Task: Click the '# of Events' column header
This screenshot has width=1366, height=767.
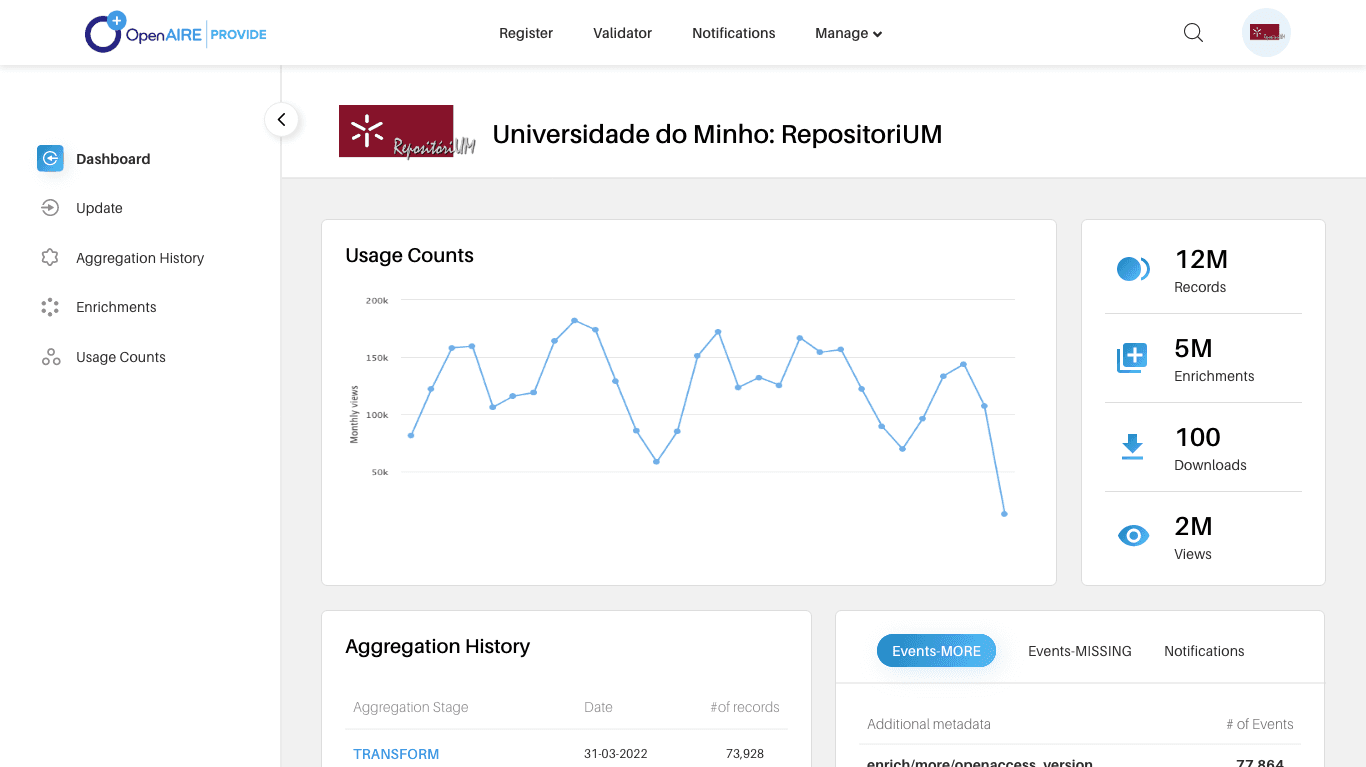Action: click(x=1260, y=724)
